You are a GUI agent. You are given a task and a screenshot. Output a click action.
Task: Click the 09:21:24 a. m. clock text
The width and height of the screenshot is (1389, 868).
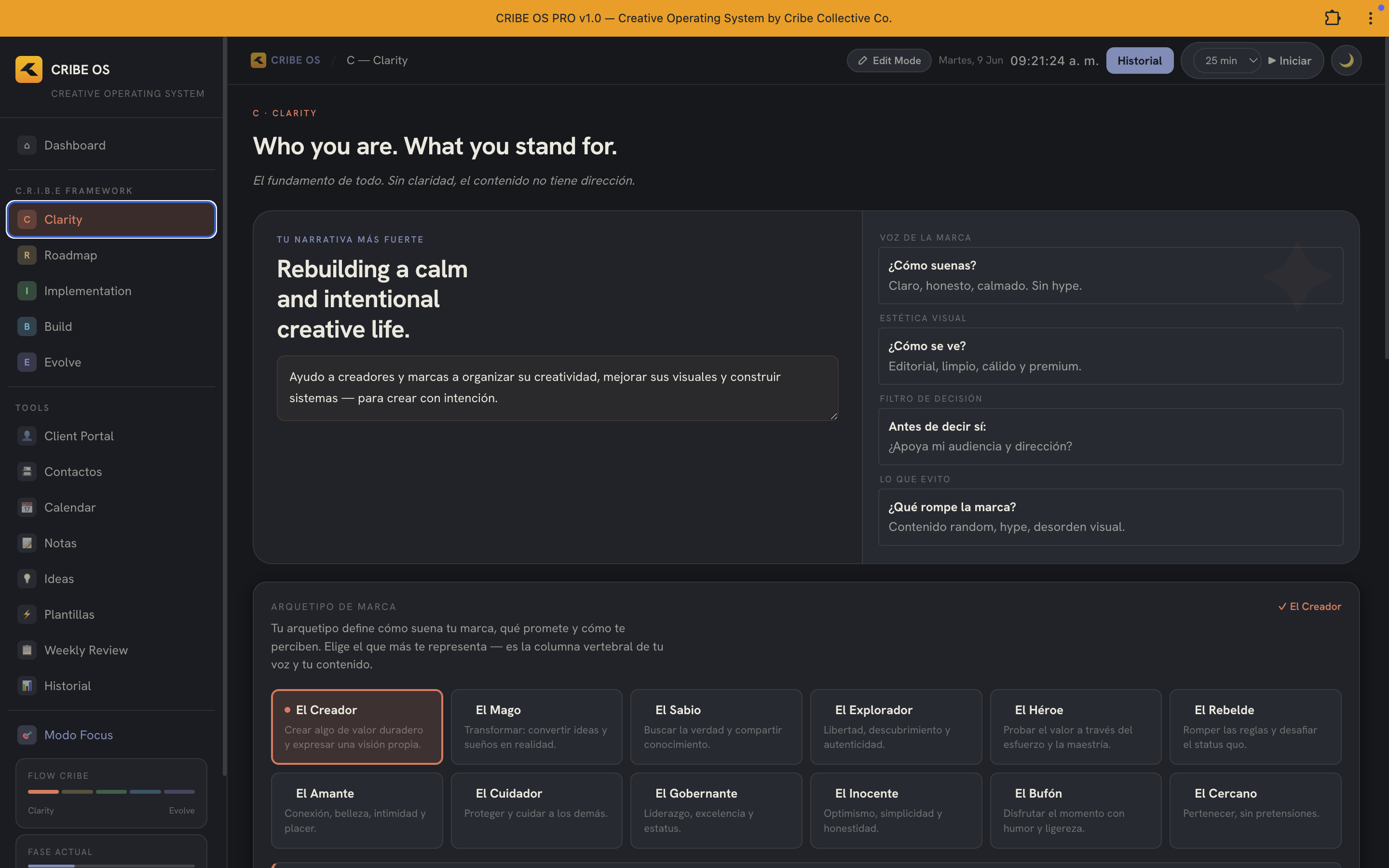pyautogui.click(x=1054, y=60)
